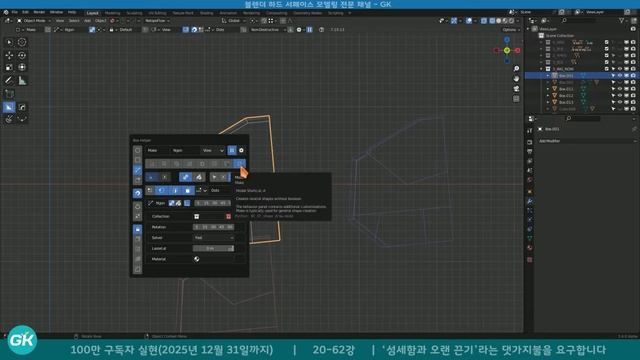Select the Transform tool in toolbar
The image size is (640, 360).
pos(22,67)
